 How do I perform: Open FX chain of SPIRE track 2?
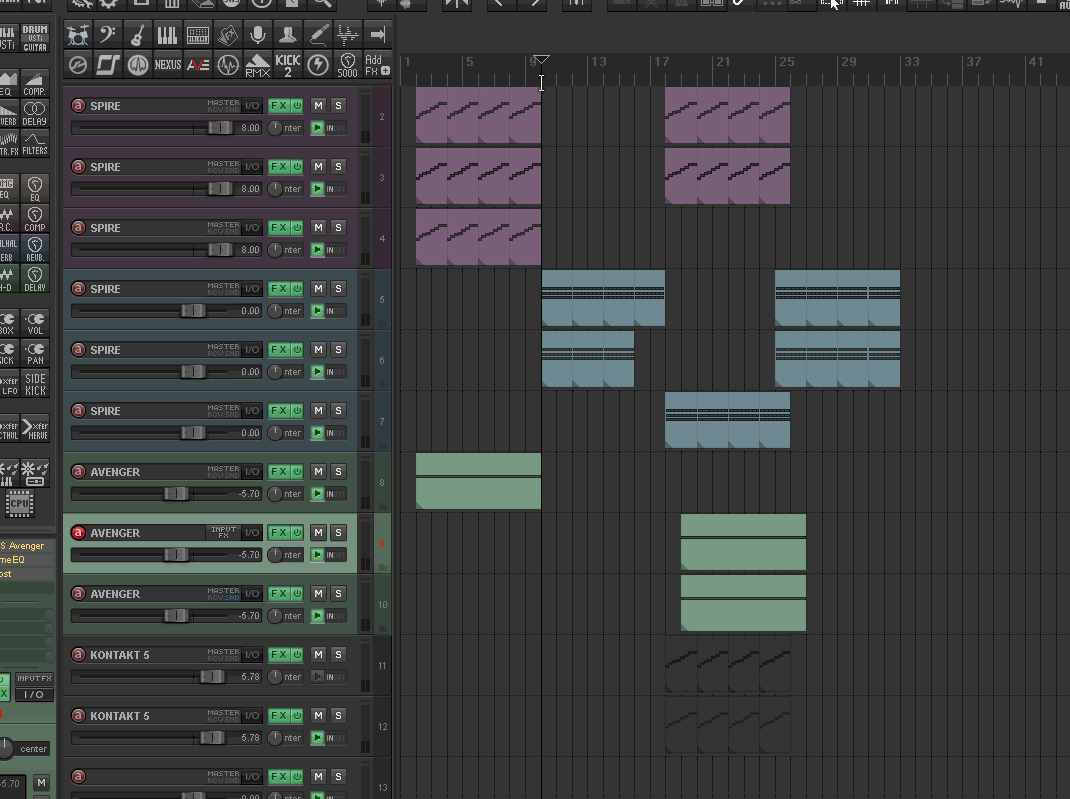[279, 106]
